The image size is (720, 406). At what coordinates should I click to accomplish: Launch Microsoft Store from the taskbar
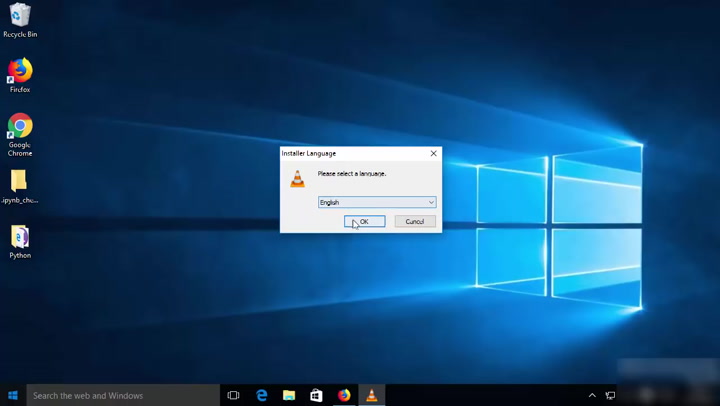(316, 395)
